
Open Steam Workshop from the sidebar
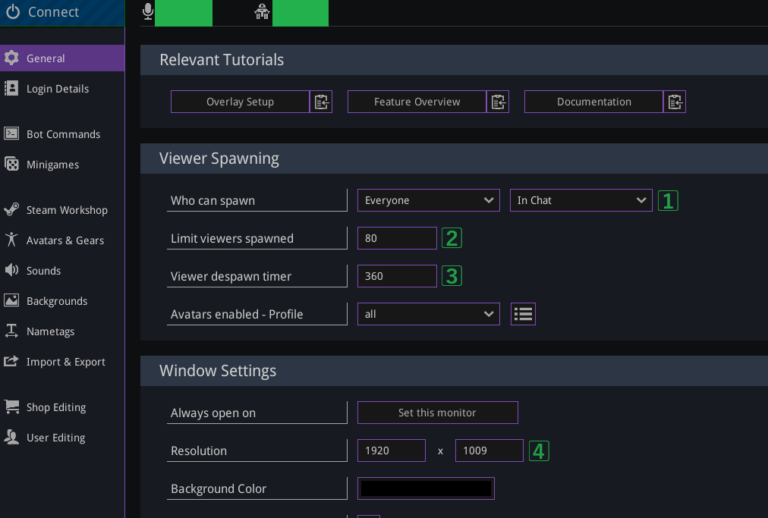(66, 210)
